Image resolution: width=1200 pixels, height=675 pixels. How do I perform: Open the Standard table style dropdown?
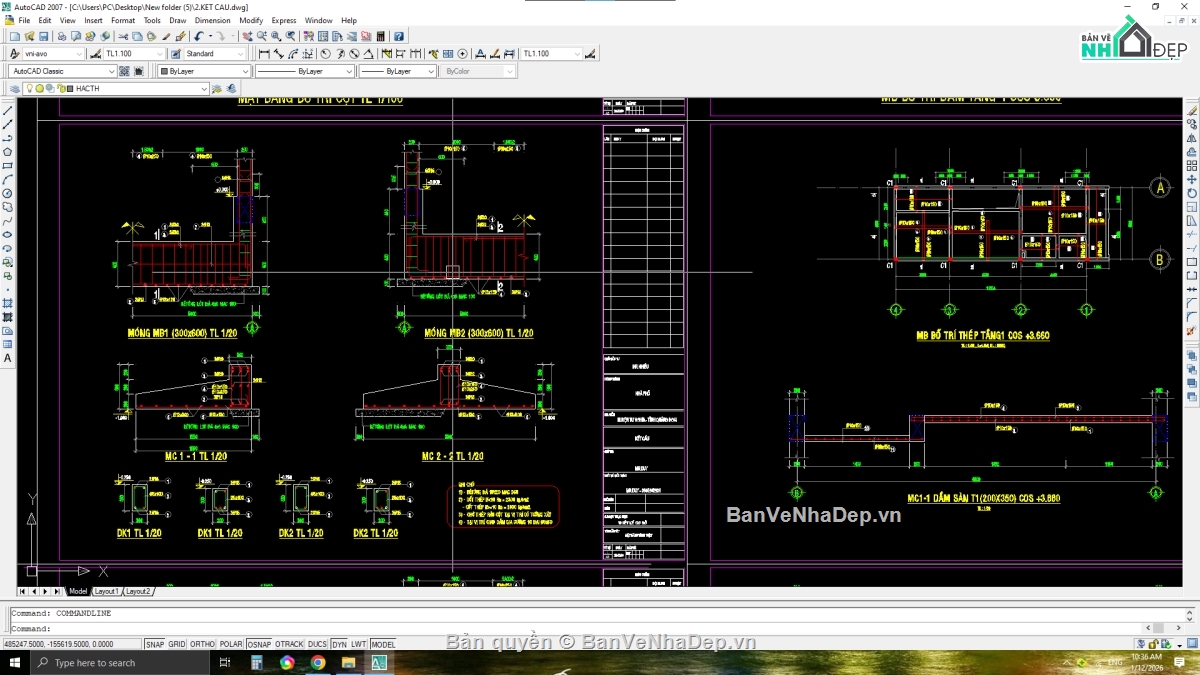215,54
